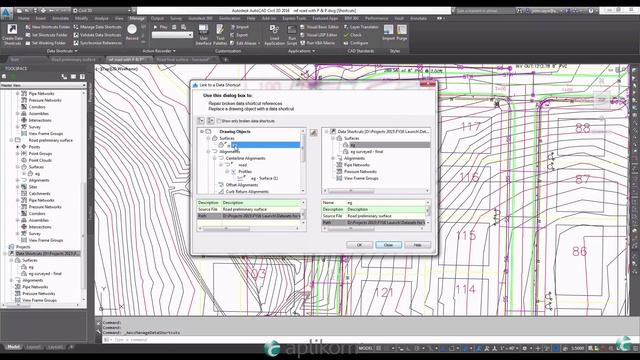The image size is (640, 360).
Task: Select Point Clouds in Toolspace tree
Action: tap(40, 160)
